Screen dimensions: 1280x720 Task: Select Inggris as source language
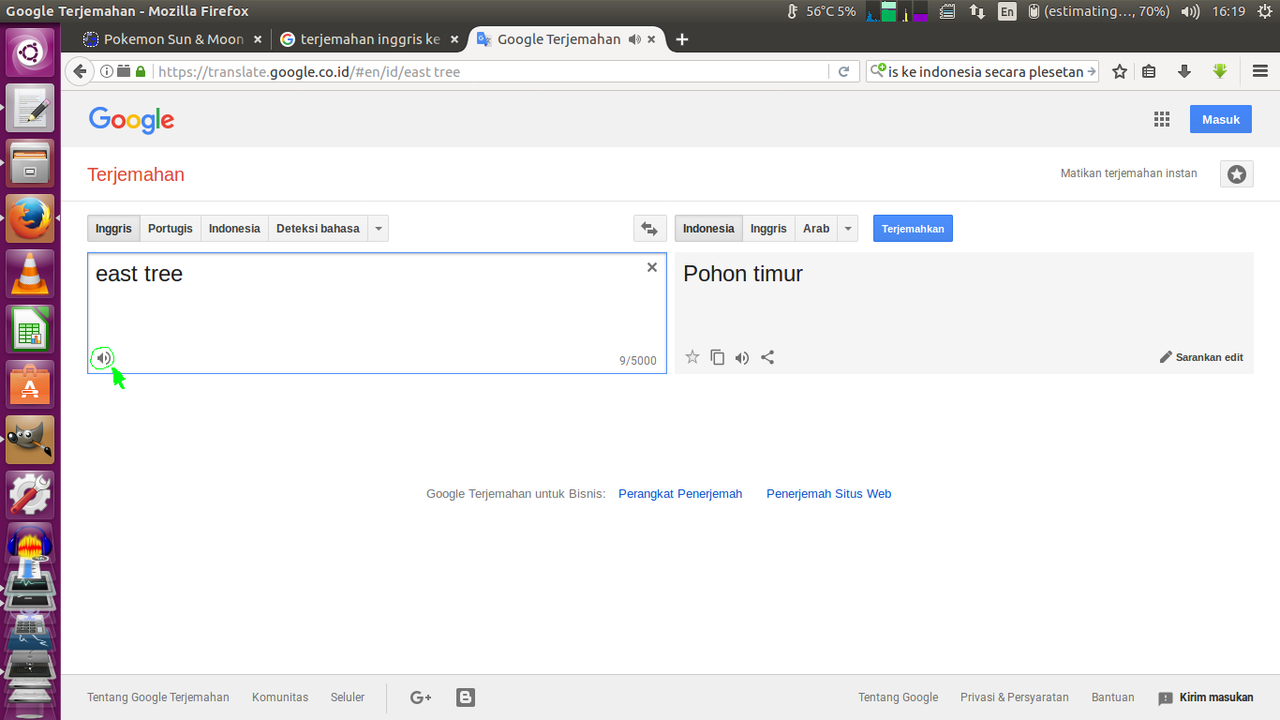(114, 228)
